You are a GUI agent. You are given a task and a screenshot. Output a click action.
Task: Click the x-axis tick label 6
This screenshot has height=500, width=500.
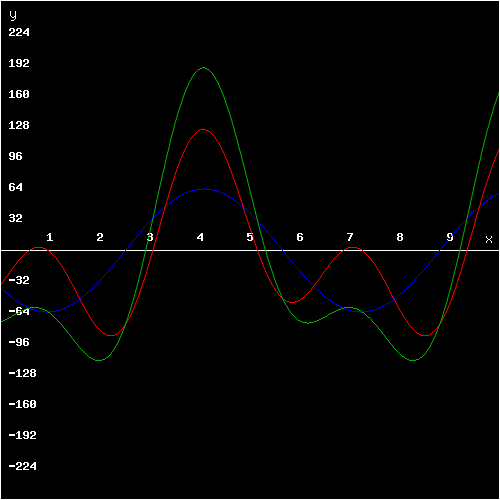tap(300, 237)
